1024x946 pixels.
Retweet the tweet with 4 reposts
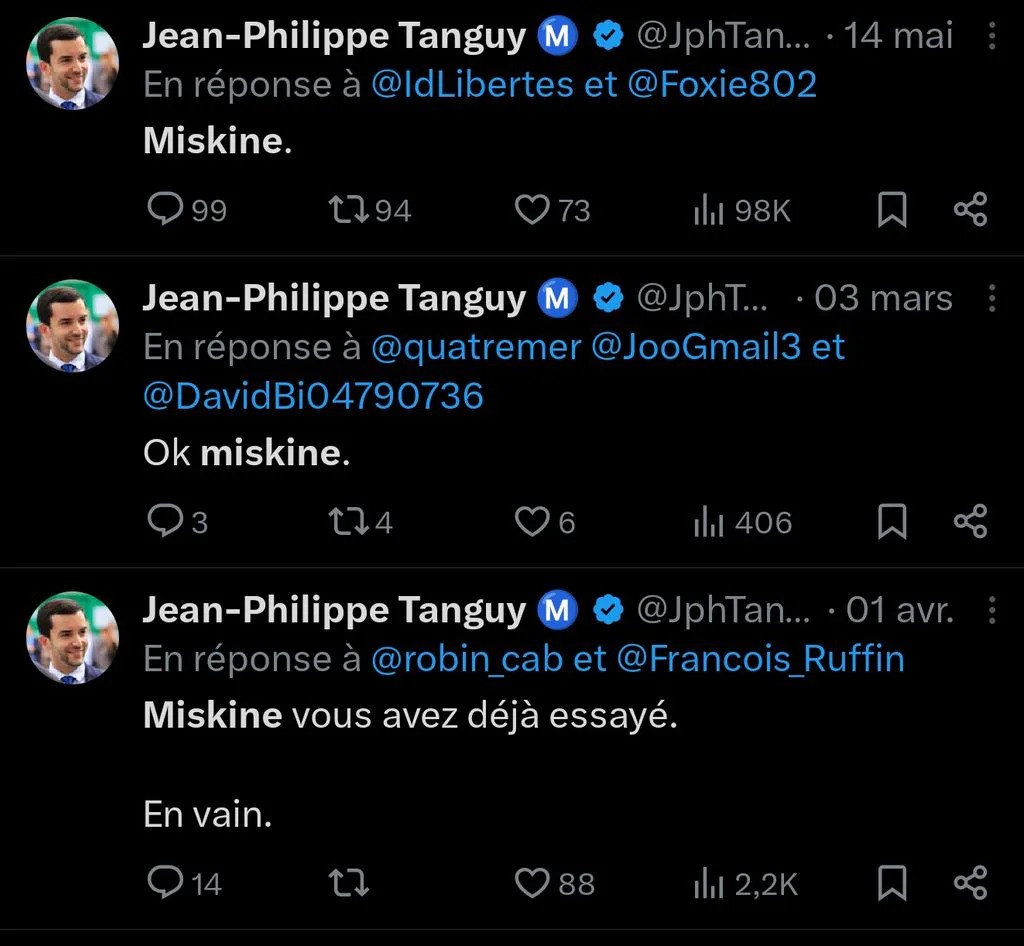point(349,522)
